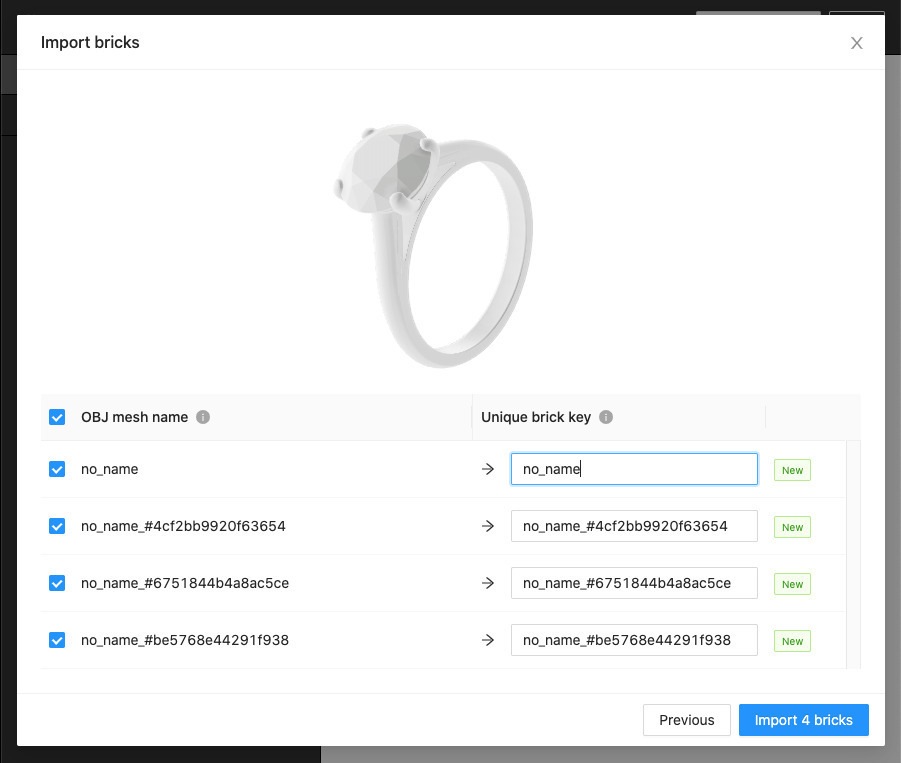The image size is (901, 763).
Task: Edit the no_name_#4cf2bb9920f63654 brick key field
Action: 633,526
